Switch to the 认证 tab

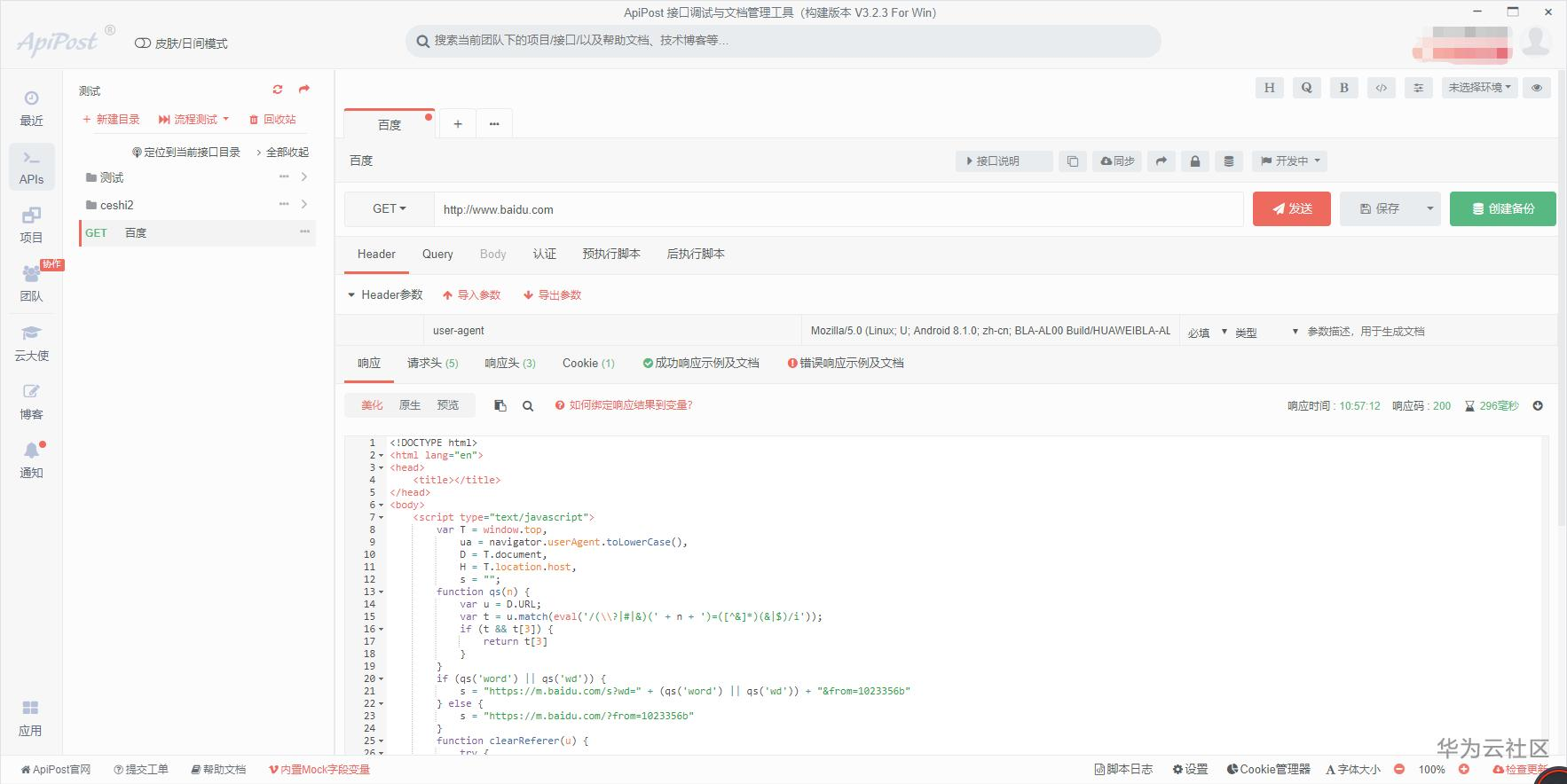coord(545,254)
